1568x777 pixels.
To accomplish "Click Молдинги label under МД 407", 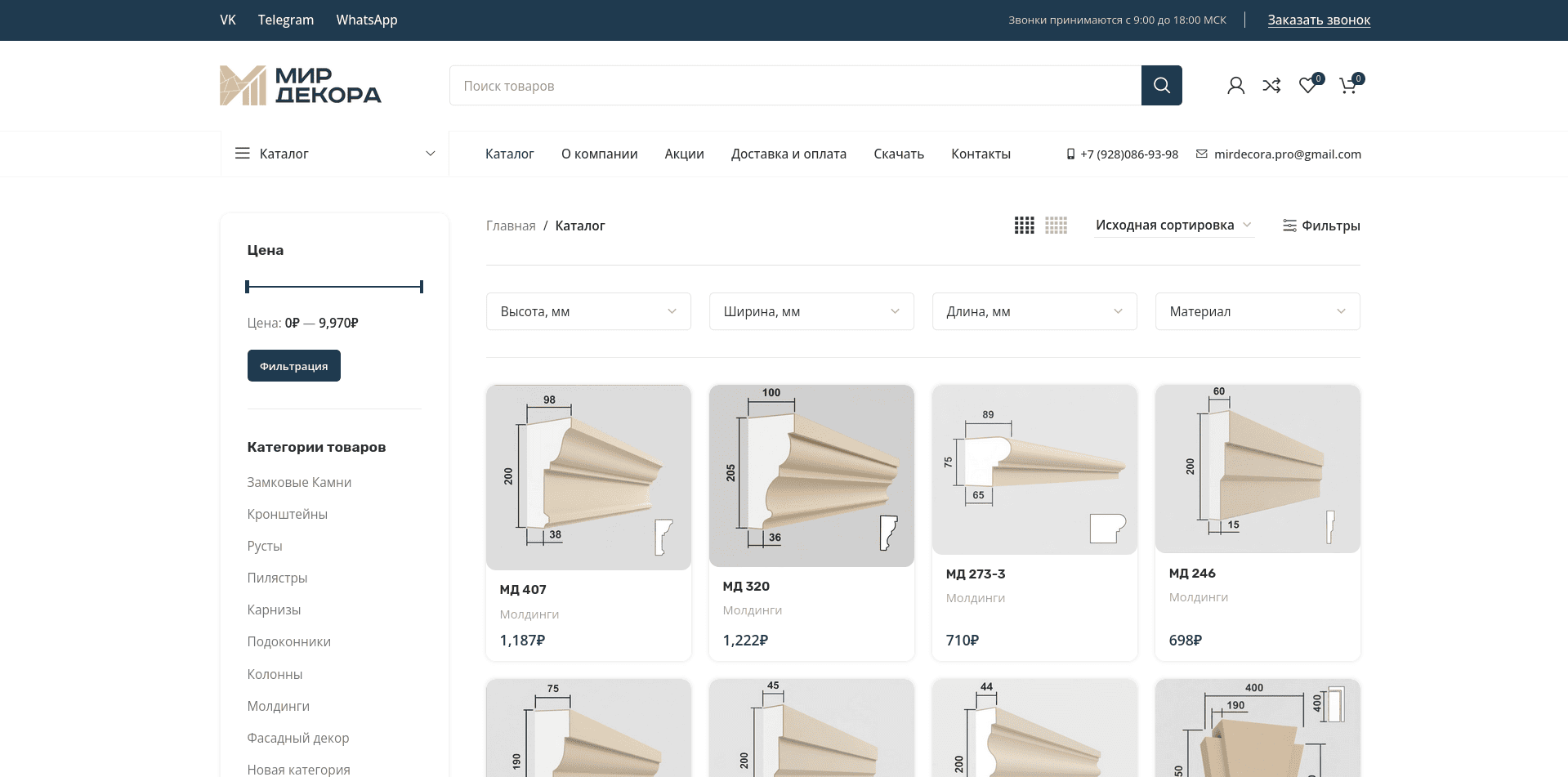I will tap(529, 614).
